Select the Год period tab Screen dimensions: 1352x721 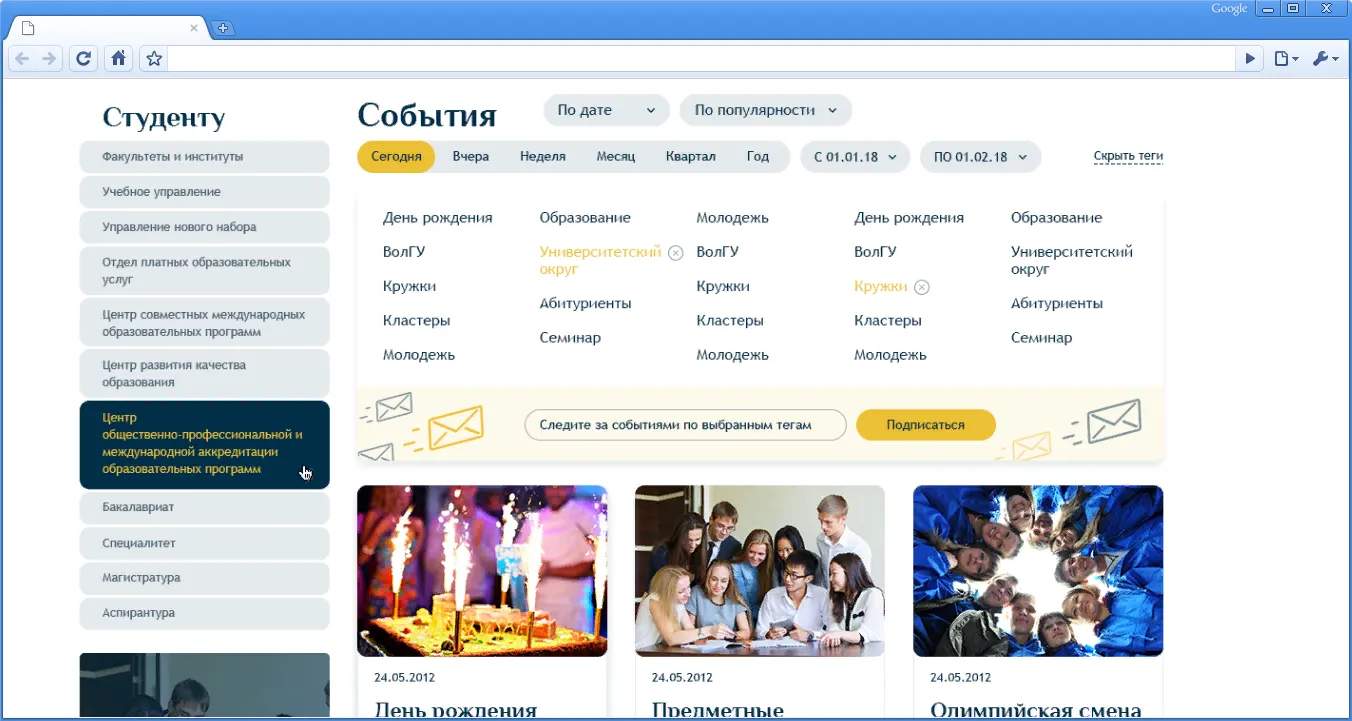[x=758, y=157]
